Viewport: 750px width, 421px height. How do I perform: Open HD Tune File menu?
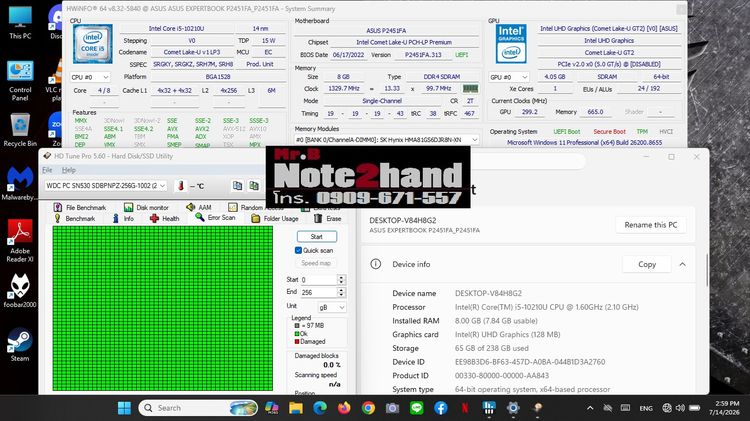coord(47,170)
